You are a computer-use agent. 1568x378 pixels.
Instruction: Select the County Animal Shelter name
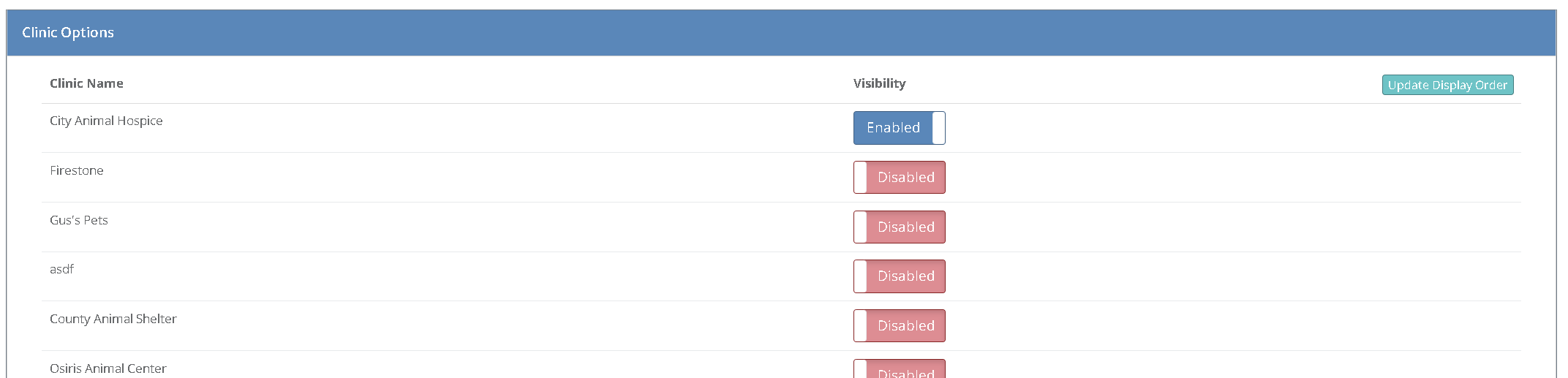(x=113, y=319)
